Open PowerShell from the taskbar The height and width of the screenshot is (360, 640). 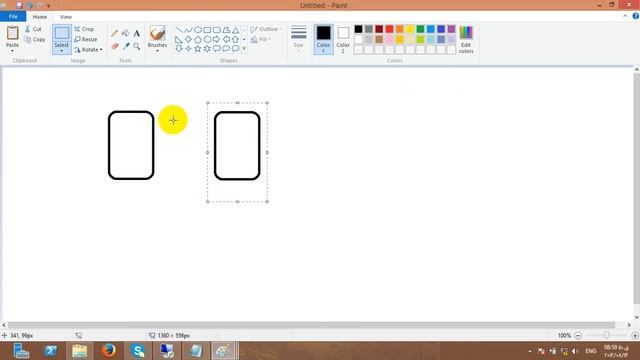click(x=51, y=351)
